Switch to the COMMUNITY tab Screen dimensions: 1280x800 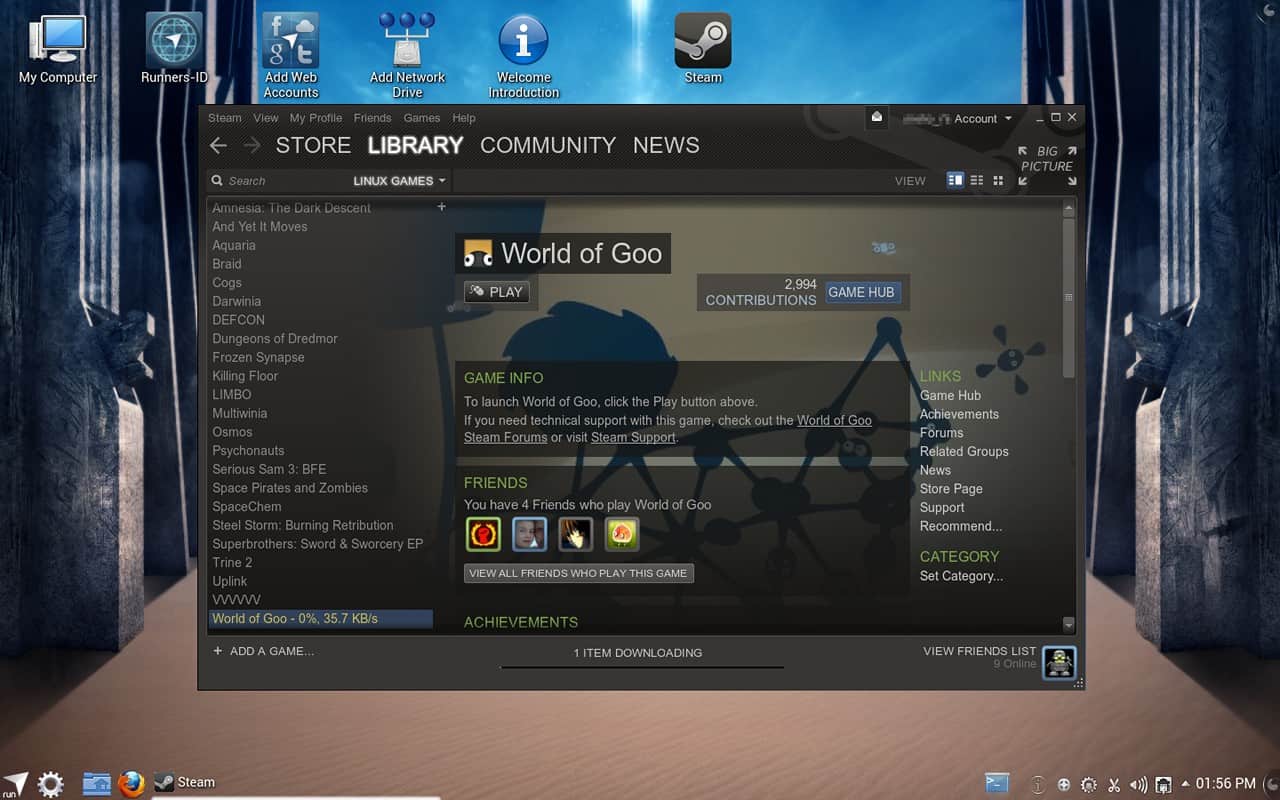[x=548, y=146]
